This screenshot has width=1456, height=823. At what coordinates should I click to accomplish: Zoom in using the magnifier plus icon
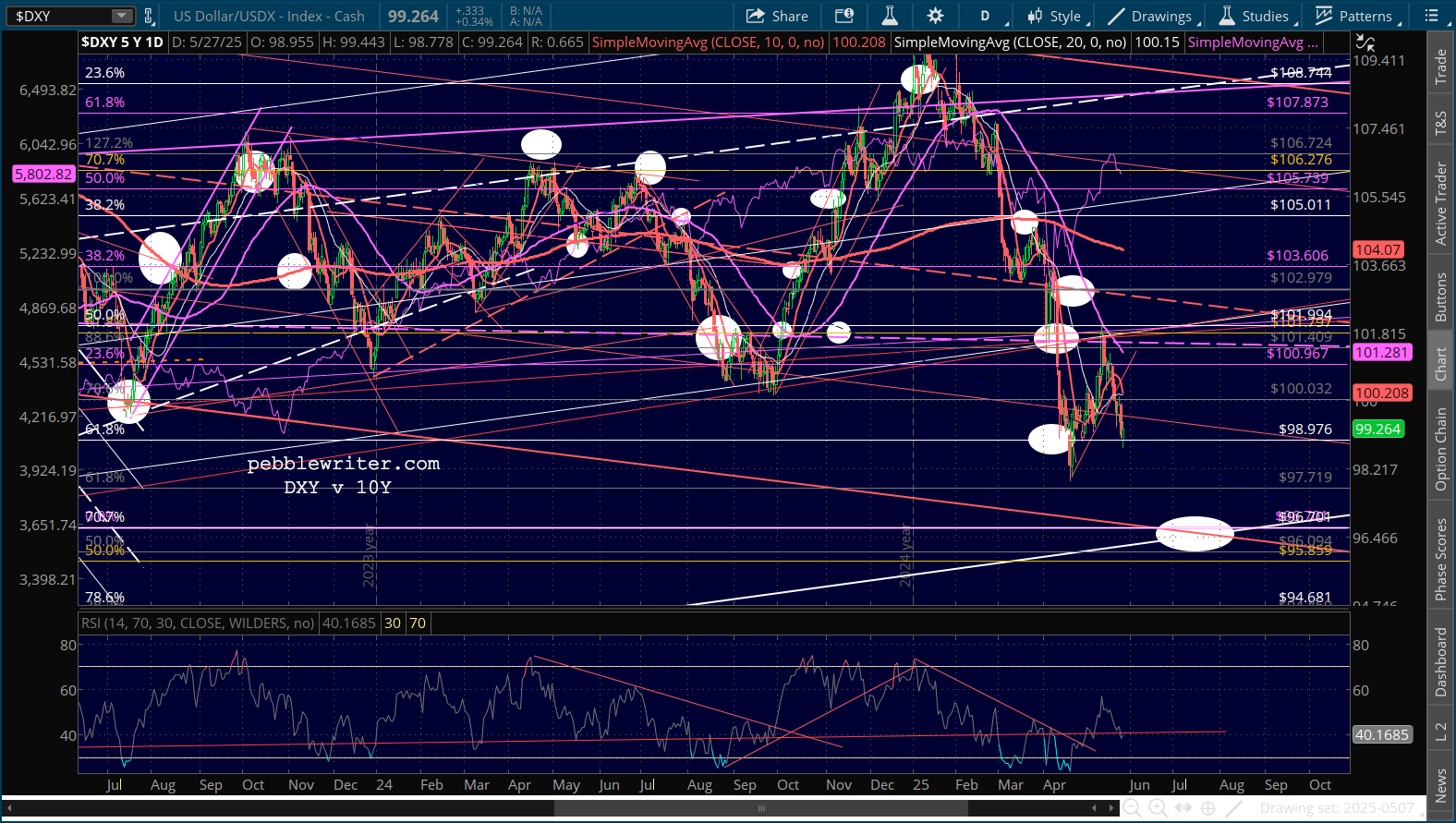[1158, 808]
